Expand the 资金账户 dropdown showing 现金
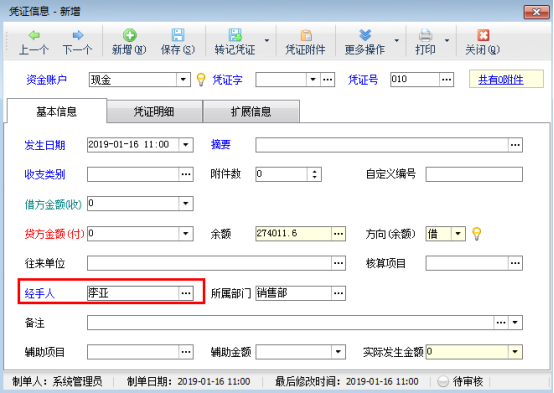 [x=183, y=80]
